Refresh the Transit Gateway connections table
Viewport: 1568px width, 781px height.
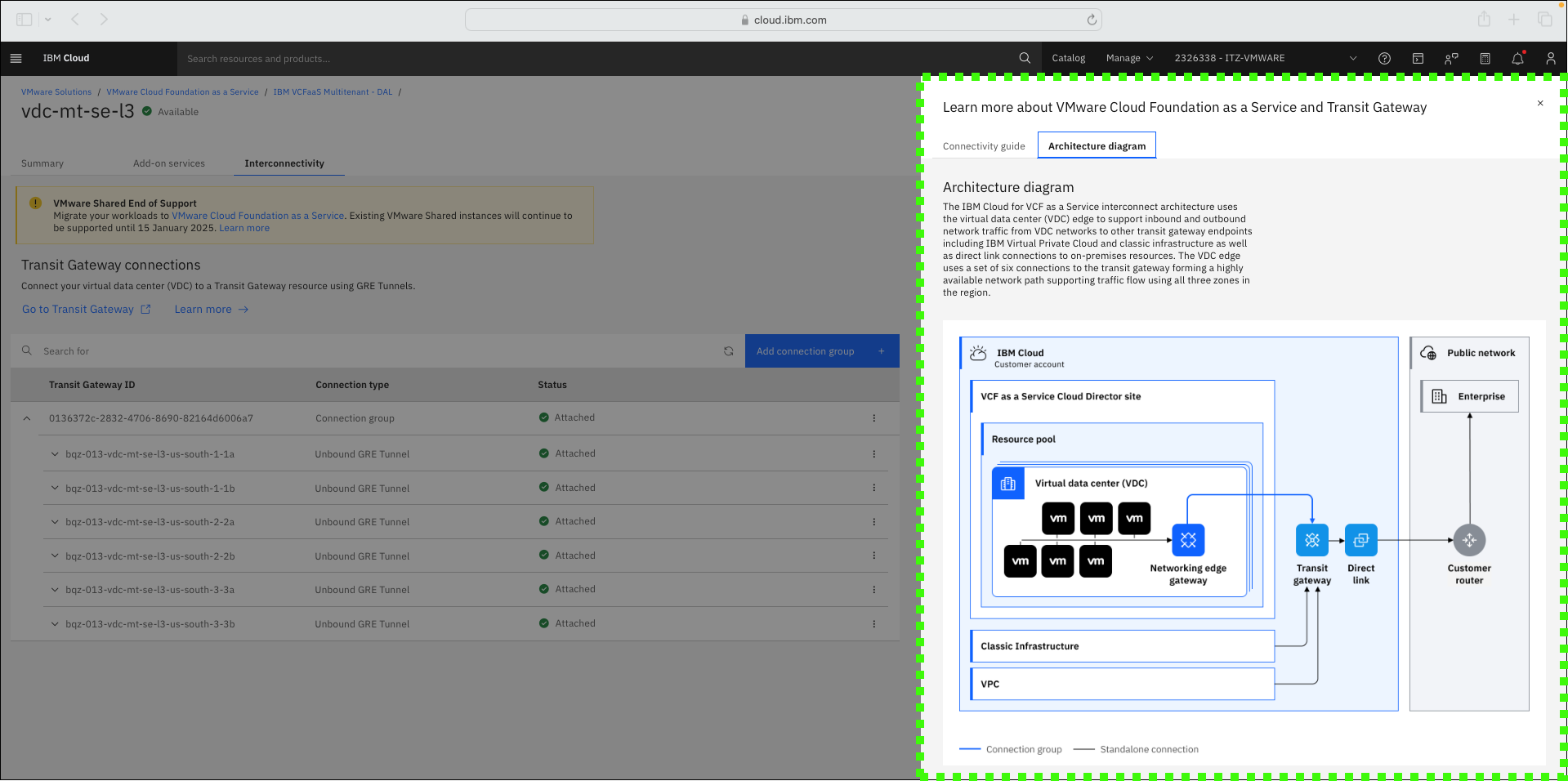(x=728, y=351)
